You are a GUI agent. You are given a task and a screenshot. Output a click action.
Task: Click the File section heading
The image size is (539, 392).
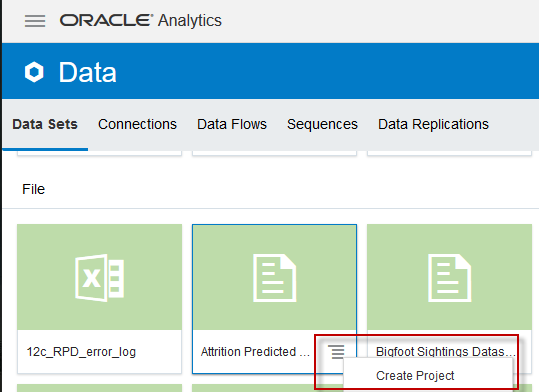(x=34, y=189)
